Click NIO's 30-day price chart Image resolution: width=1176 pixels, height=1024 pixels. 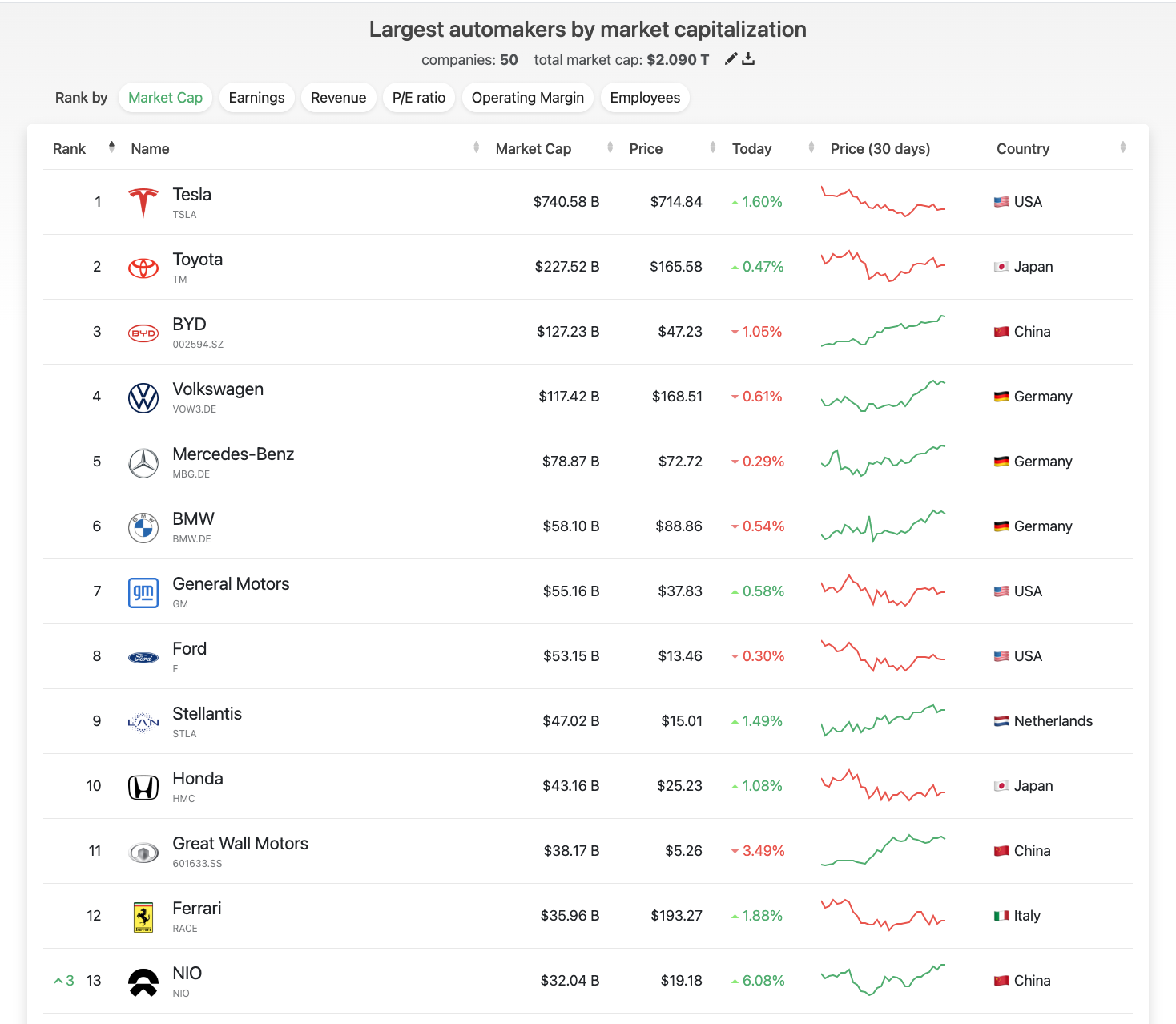pyautogui.click(x=883, y=981)
